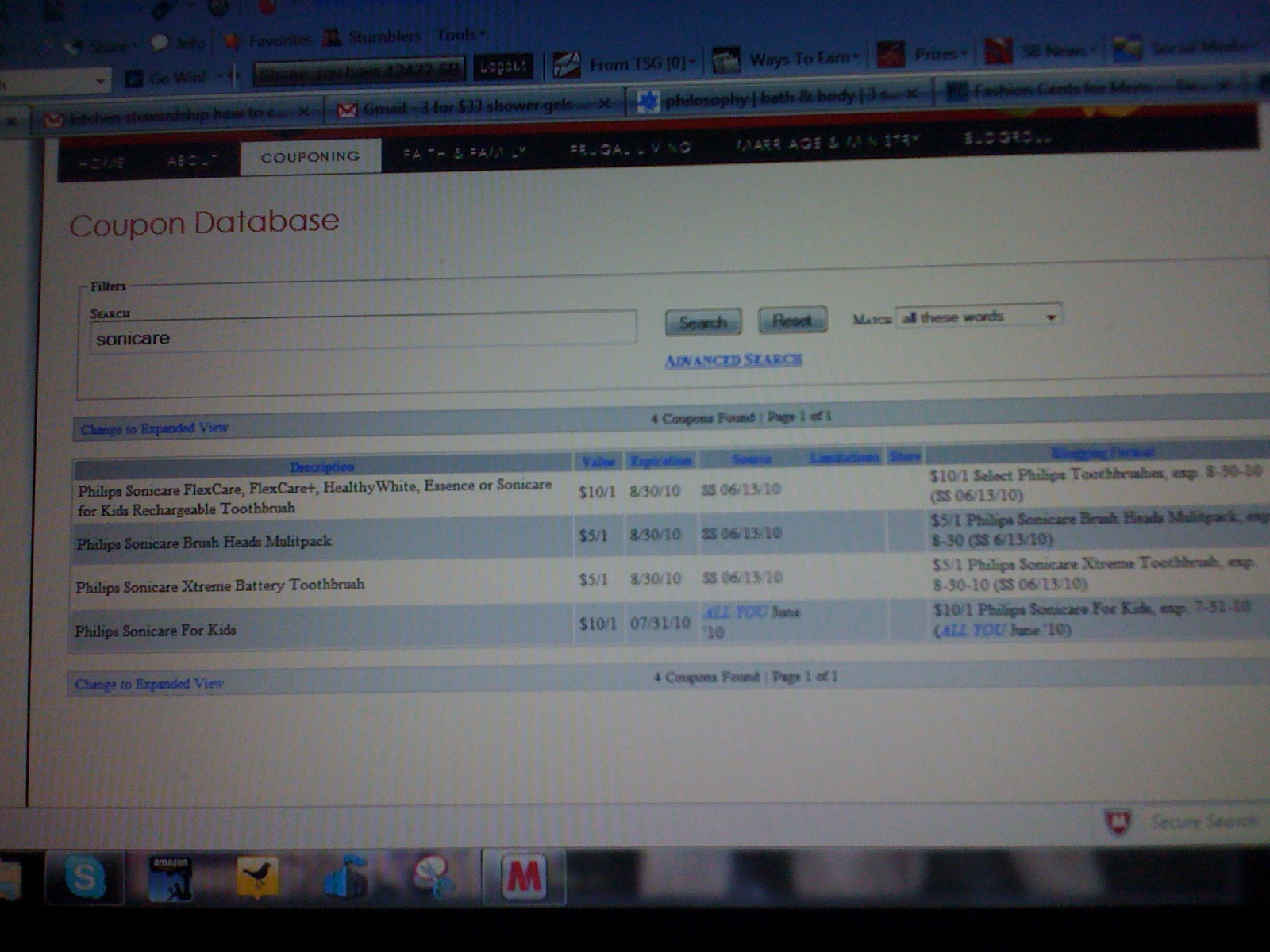Expand the Prizes dropdown
The image size is (1270, 952).
click(x=964, y=54)
